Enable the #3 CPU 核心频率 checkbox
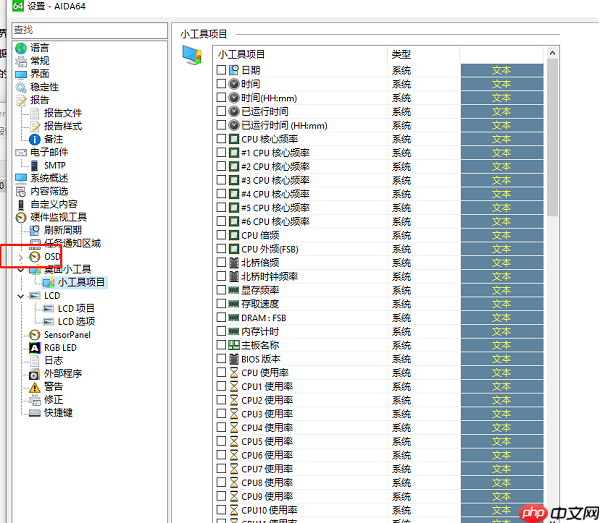Image resolution: width=600 pixels, height=523 pixels. [221, 180]
